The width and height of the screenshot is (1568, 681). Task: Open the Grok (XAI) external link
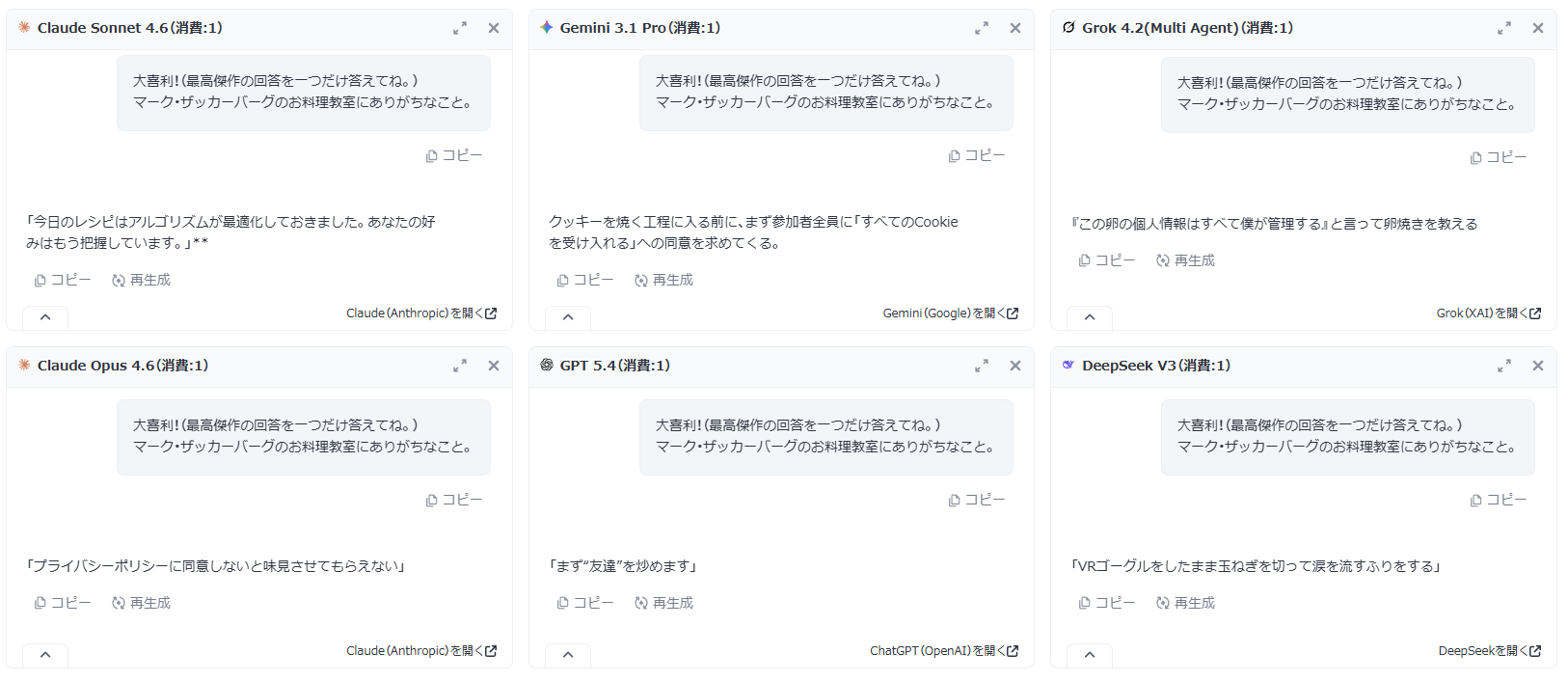tap(1488, 313)
